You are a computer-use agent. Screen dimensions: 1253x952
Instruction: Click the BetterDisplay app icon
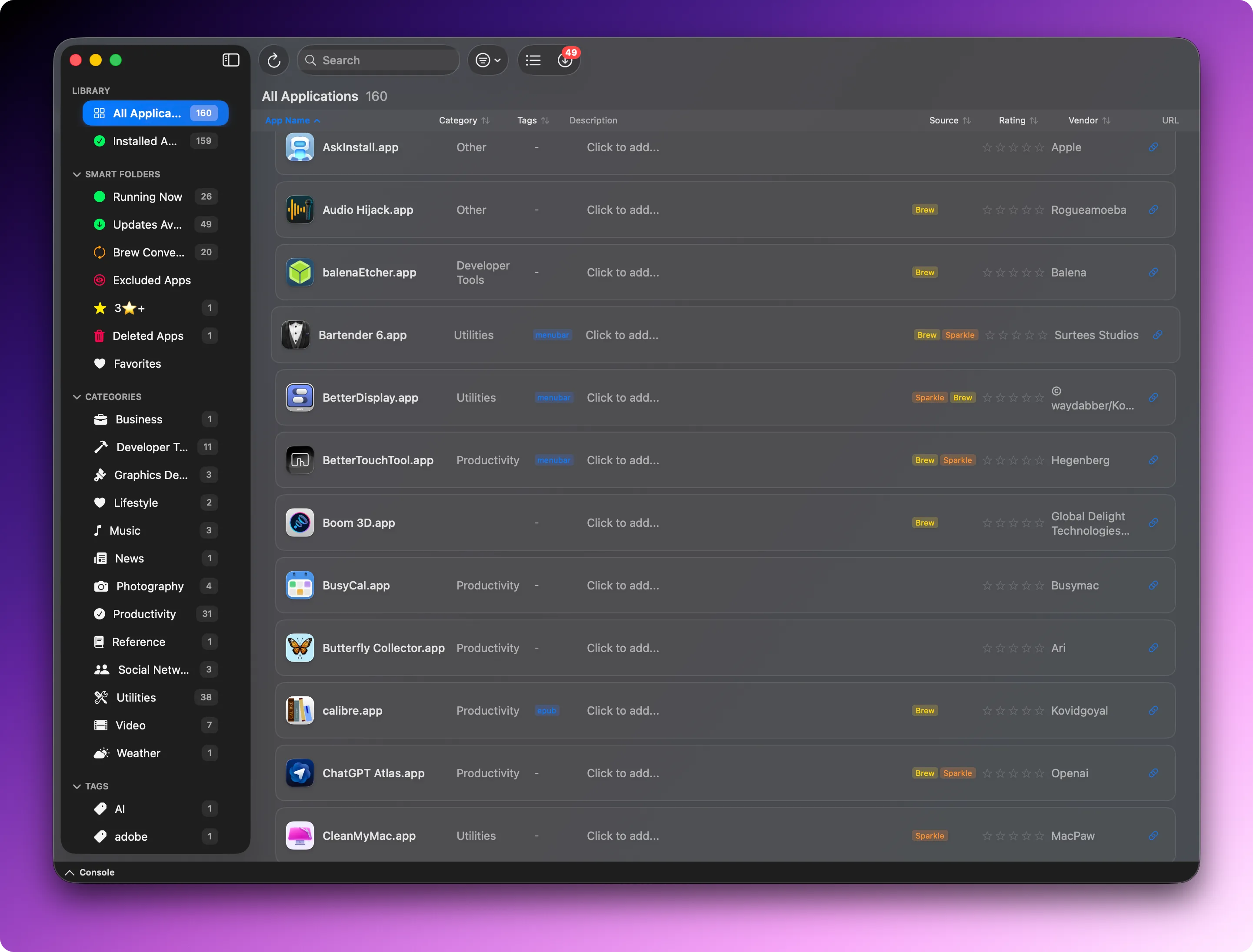click(x=300, y=397)
